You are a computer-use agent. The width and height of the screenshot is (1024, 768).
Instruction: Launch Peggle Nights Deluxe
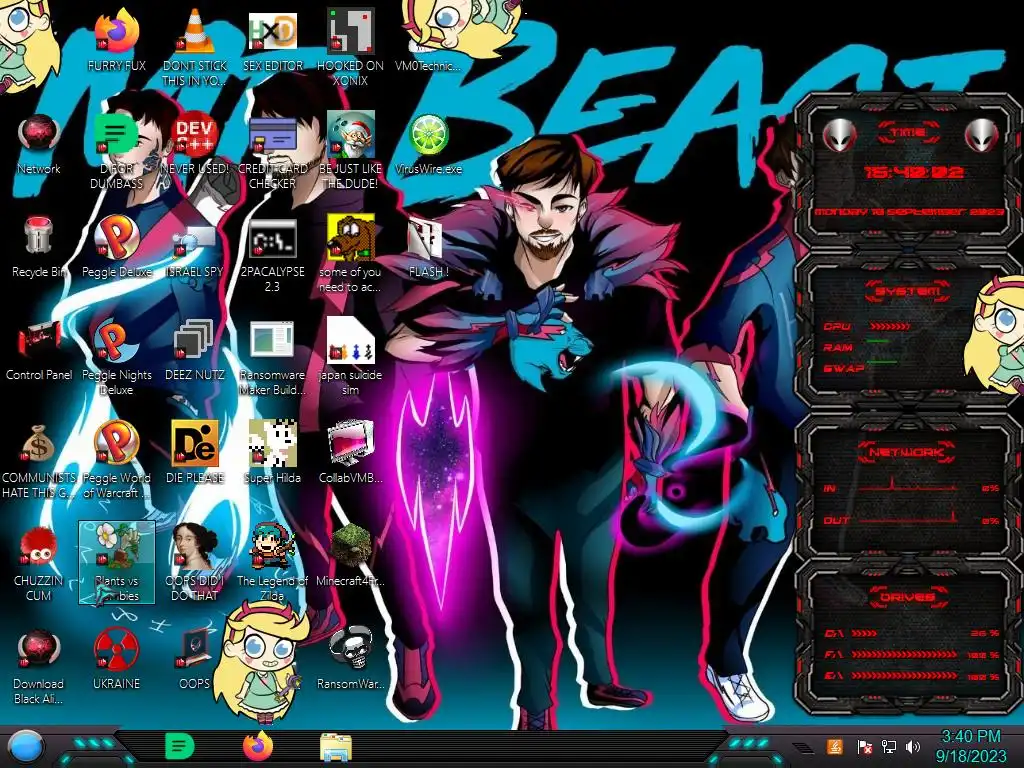pyautogui.click(x=116, y=341)
